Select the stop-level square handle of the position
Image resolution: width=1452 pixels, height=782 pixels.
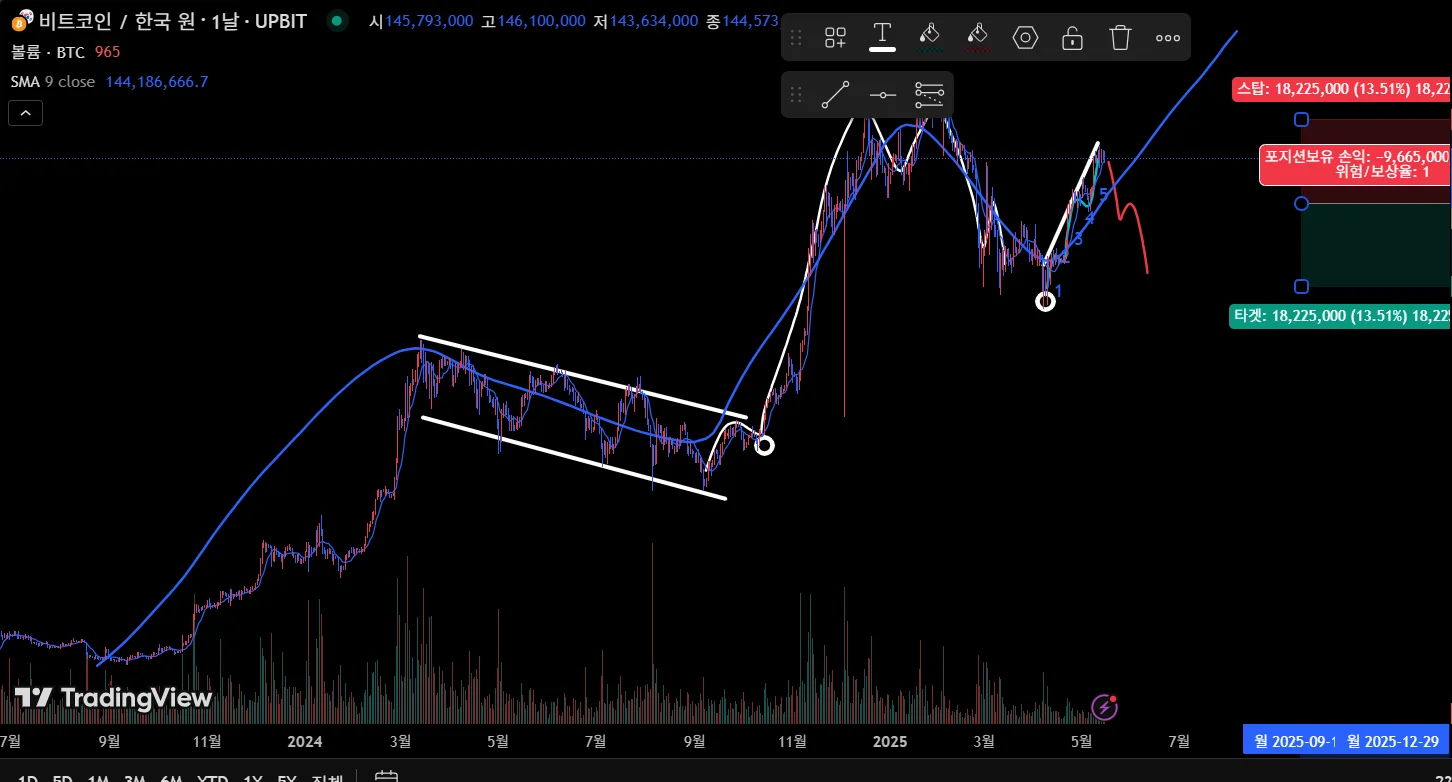click(1301, 120)
